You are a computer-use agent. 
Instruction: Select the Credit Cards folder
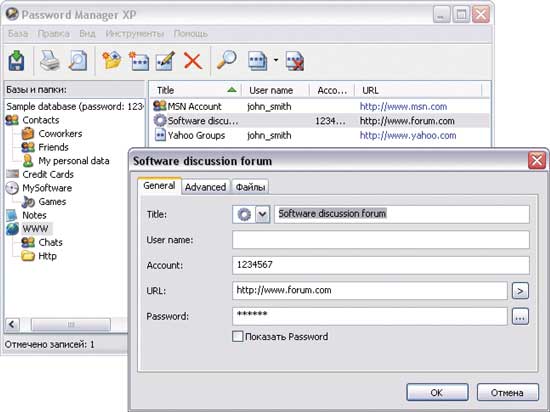[48, 174]
